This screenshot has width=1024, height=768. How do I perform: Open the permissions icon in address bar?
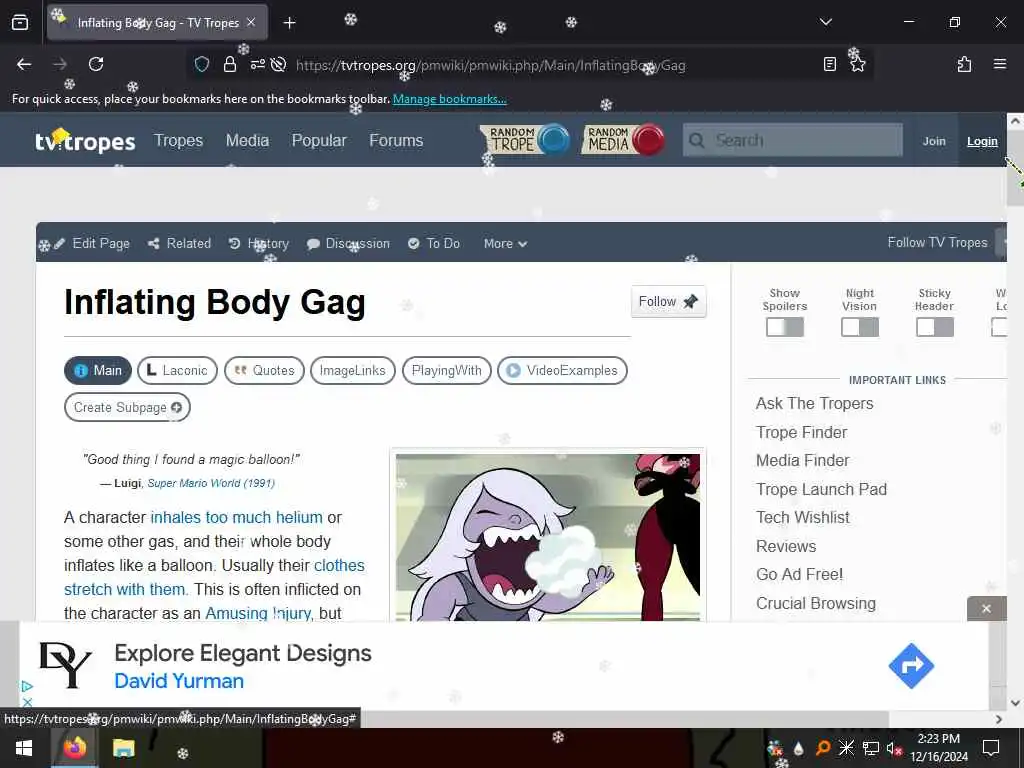(x=257, y=64)
